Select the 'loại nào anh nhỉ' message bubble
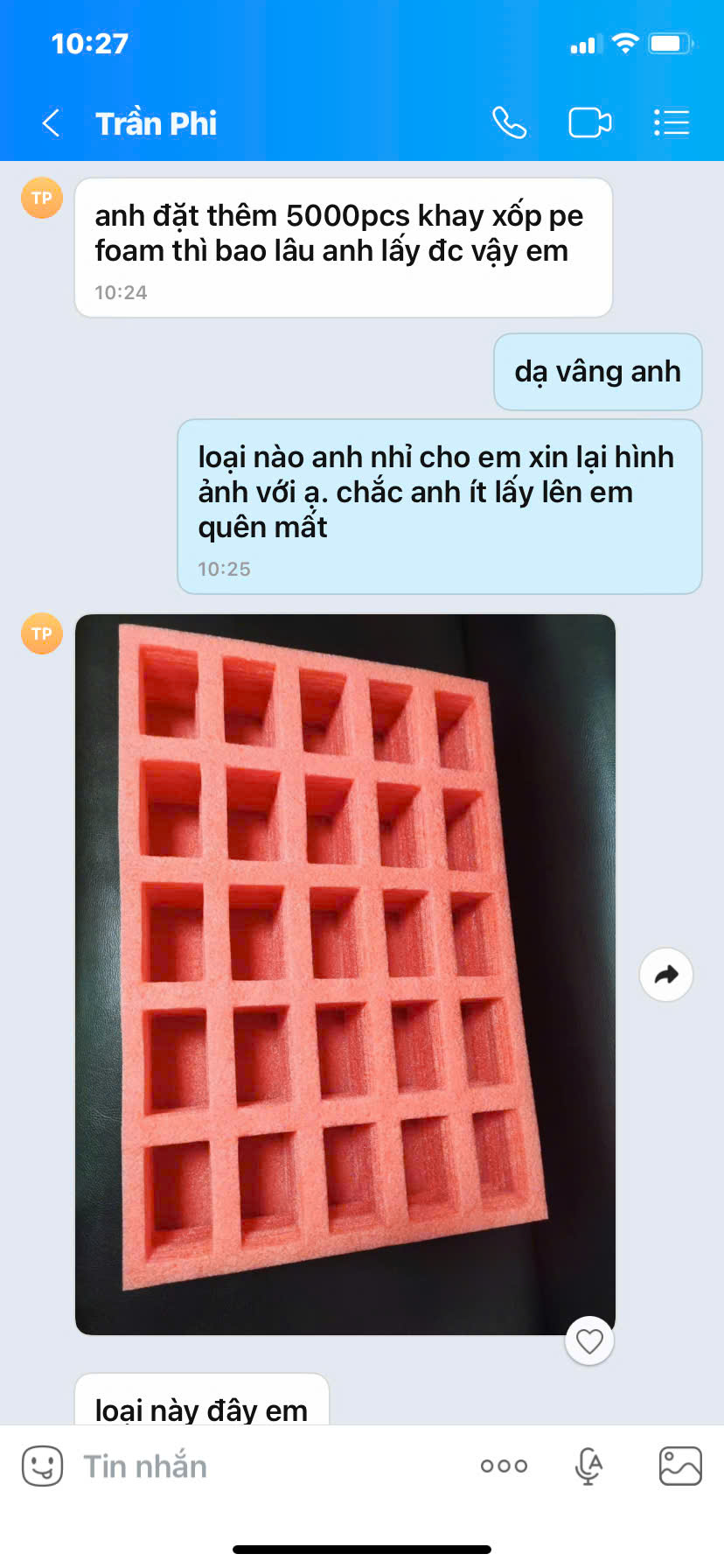Image resolution: width=724 pixels, height=1568 pixels. pos(440,507)
